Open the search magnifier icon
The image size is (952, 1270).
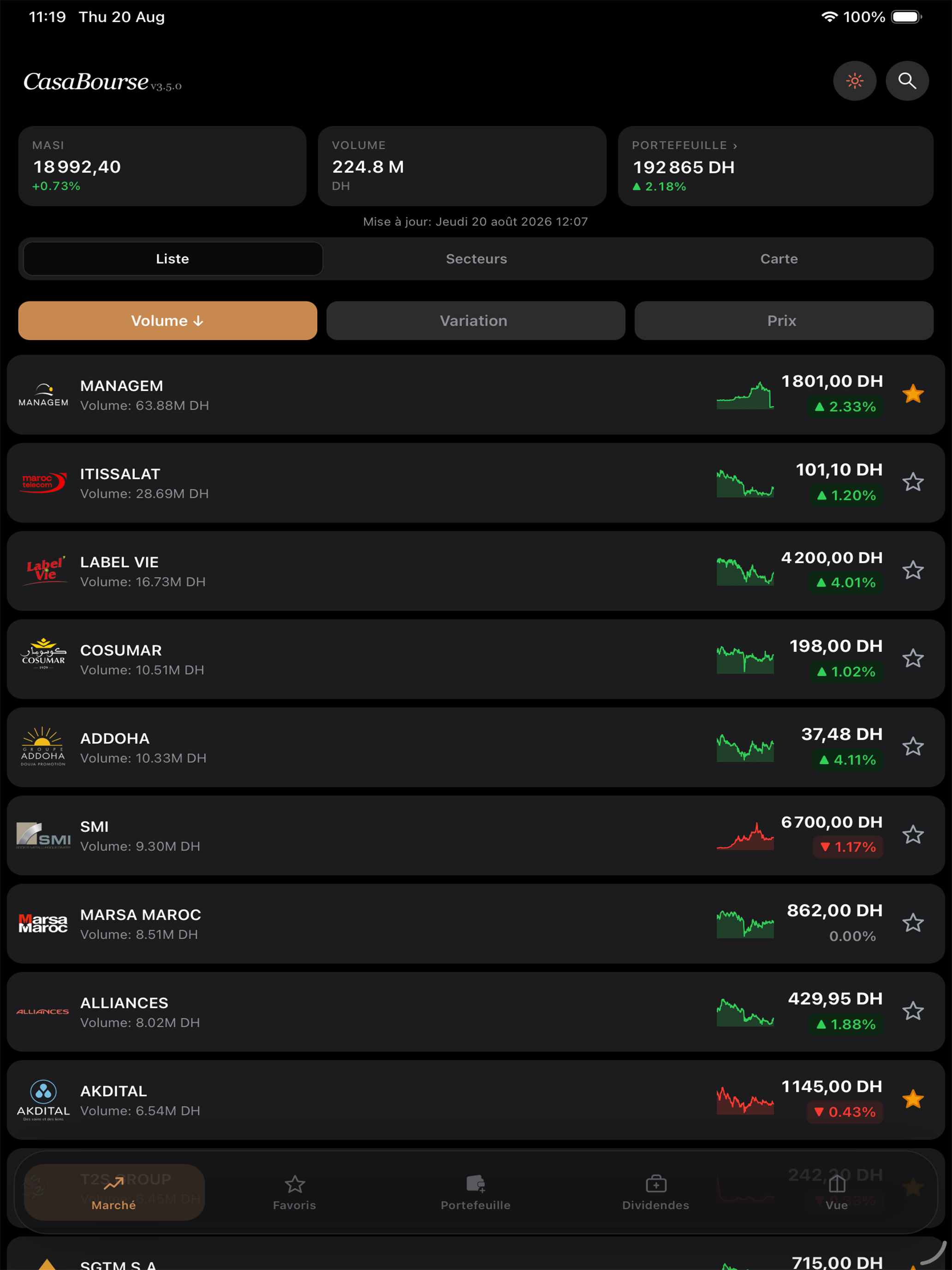tap(907, 81)
